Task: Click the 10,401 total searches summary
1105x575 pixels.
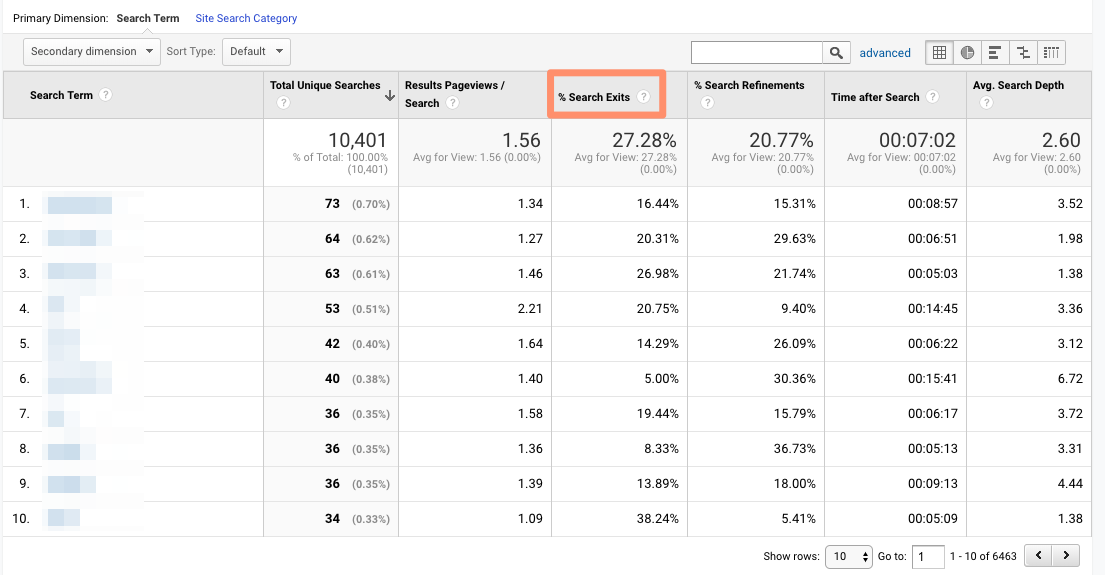Action: [x=357, y=140]
